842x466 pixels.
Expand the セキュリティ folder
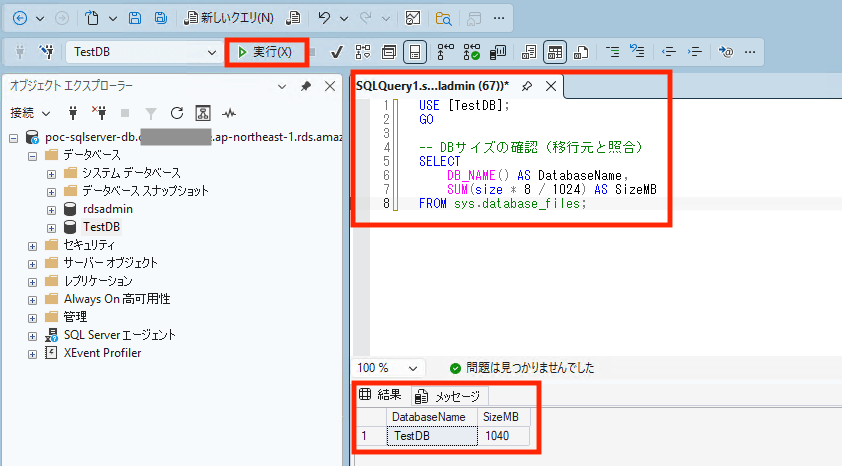pos(32,246)
